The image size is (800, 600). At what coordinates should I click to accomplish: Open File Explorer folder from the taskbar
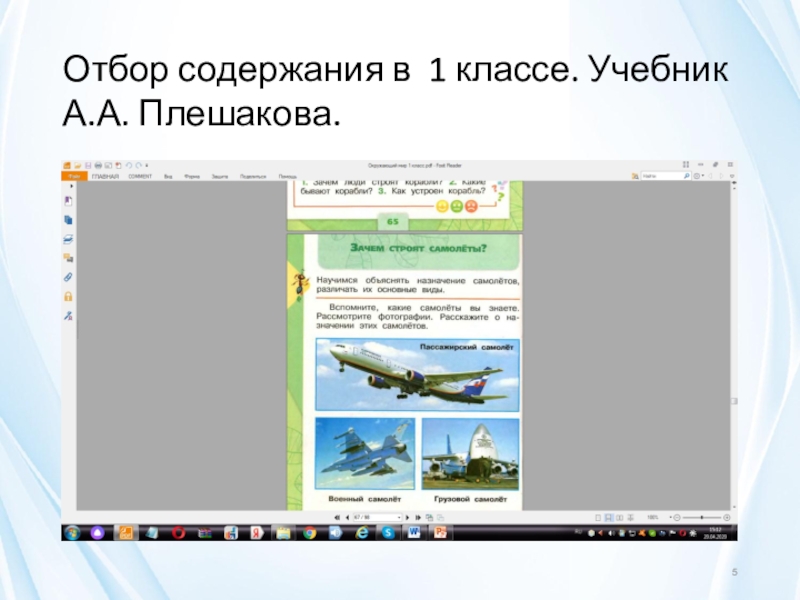pyautogui.click(x=283, y=533)
